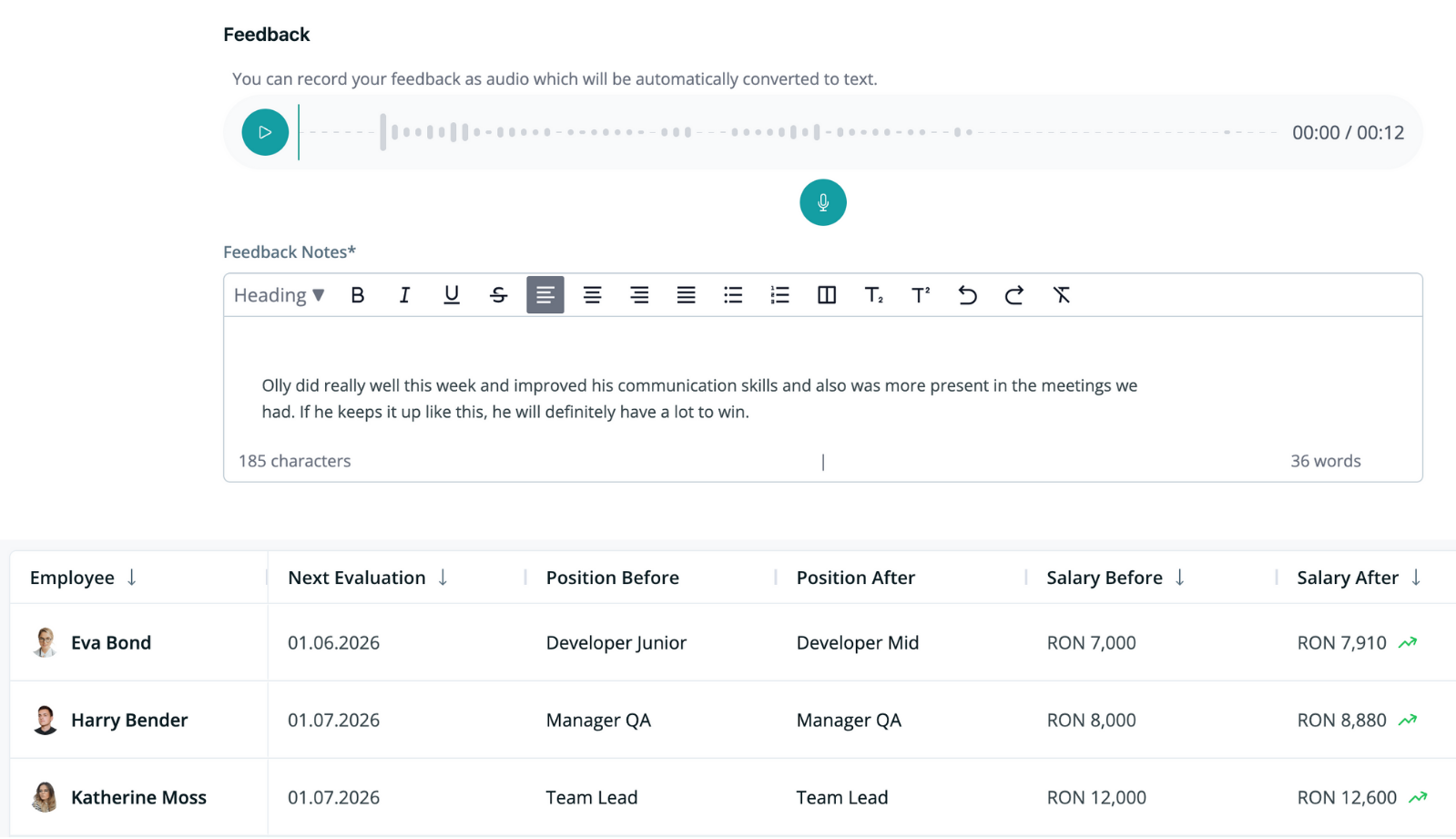Open Eva Bond's employee row
Viewport: 1456px width, 839px height.
(x=111, y=642)
